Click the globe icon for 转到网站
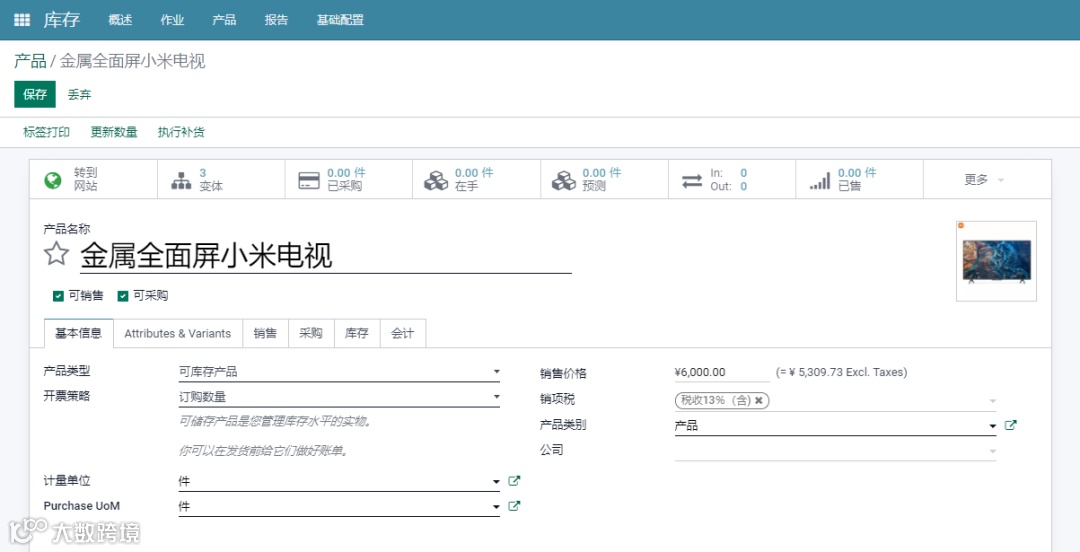Viewport: 1080px width, 552px height. [53, 181]
